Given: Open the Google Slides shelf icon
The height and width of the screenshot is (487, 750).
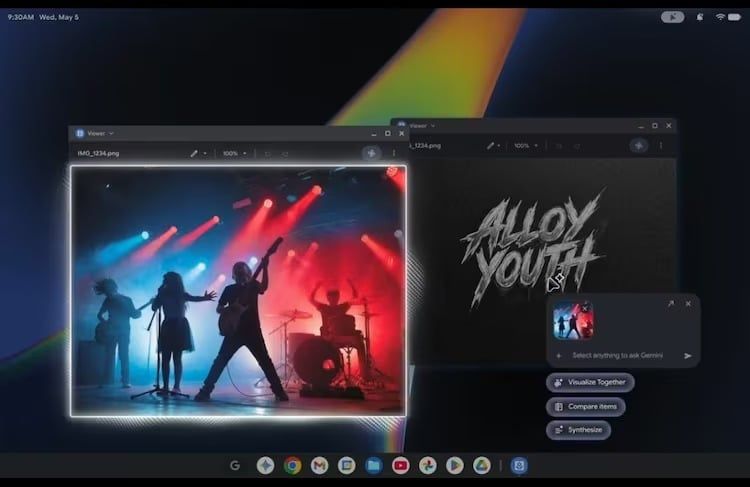Looking at the screenshot, I should [x=347, y=465].
